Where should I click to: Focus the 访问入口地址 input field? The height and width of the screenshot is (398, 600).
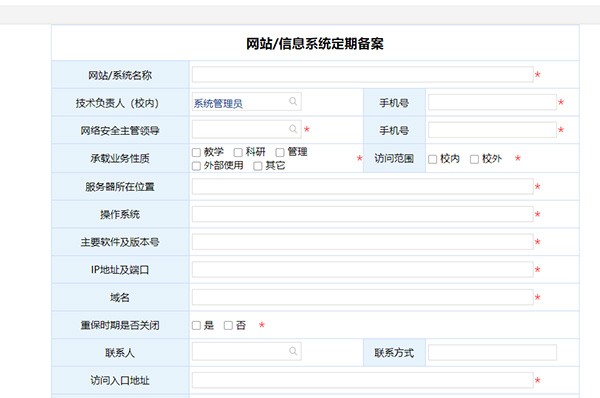[x=363, y=380]
